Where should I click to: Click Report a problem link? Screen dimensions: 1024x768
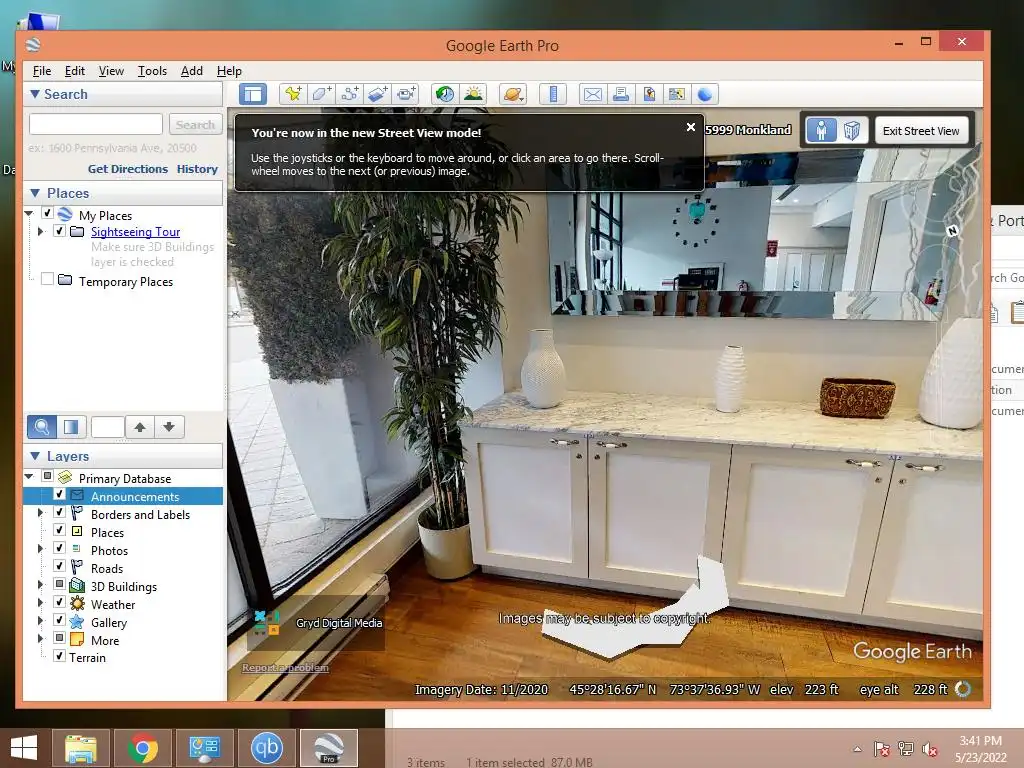coord(285,667)
